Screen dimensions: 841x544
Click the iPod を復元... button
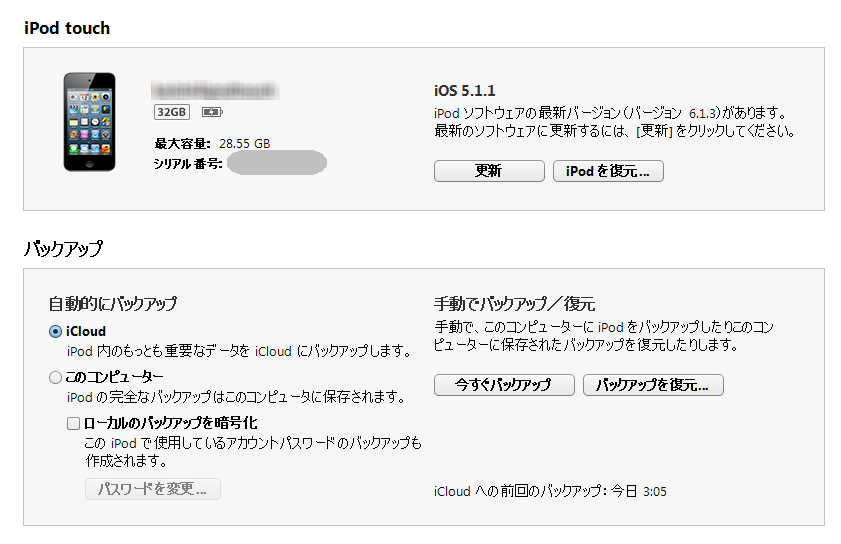point(608,171)
